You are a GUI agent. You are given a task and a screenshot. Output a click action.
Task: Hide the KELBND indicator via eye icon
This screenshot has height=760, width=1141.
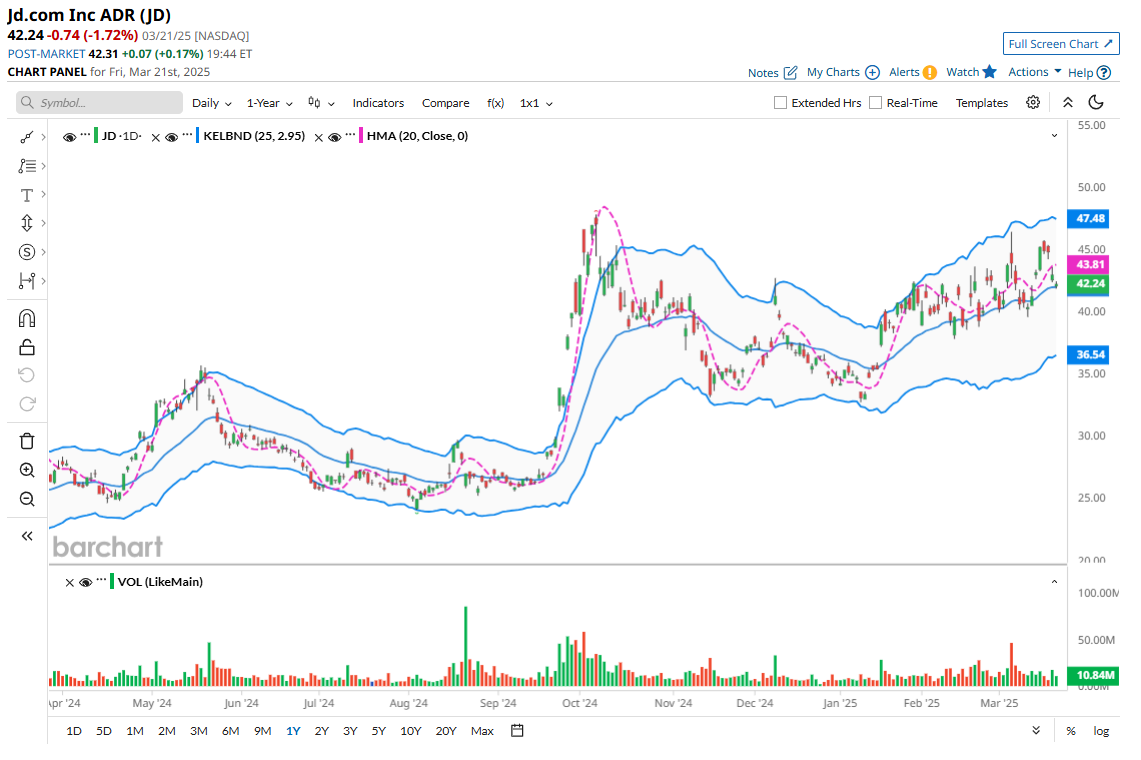pos(172,137)
